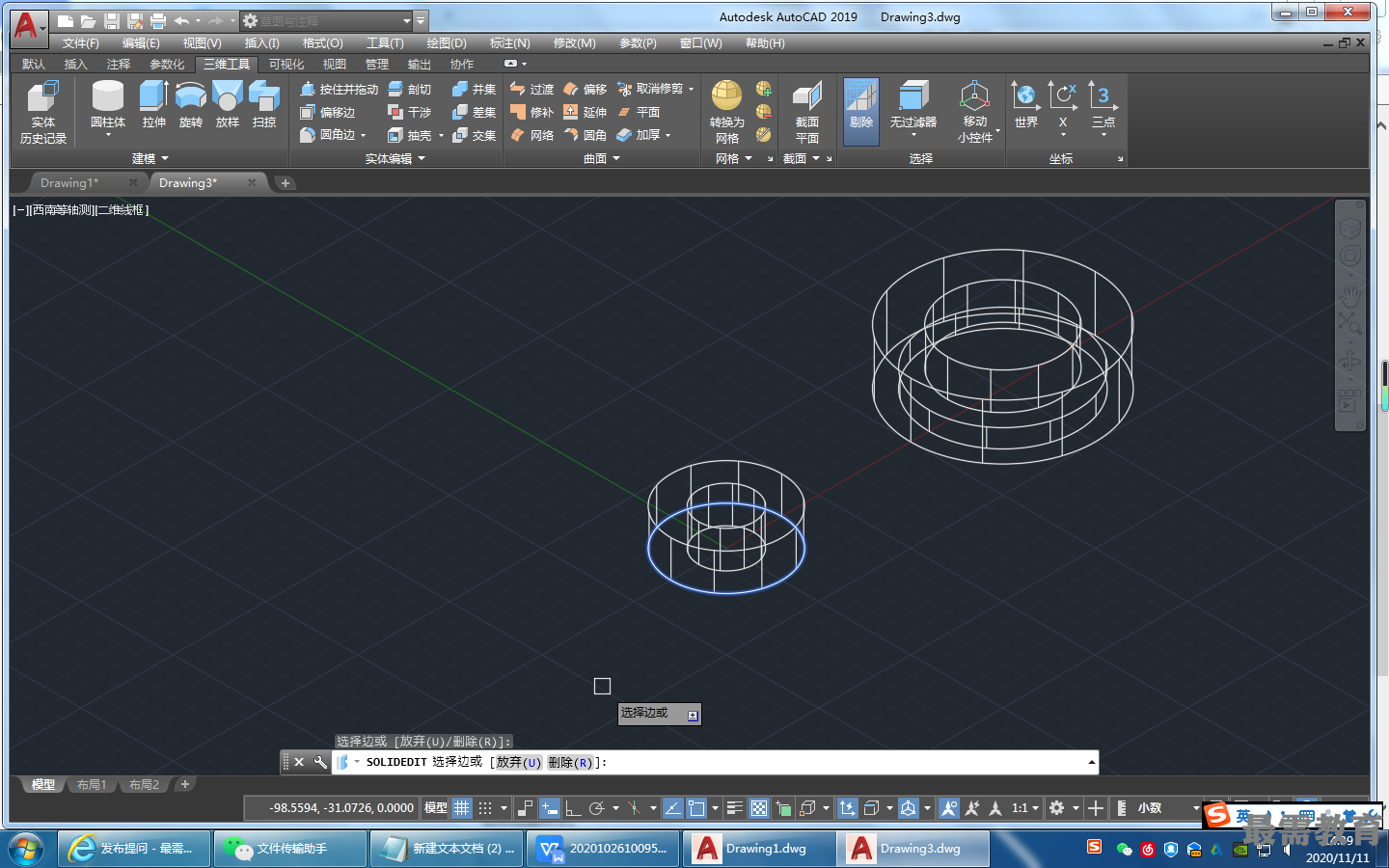Open the 移动小控件 gizmo dropdown

coord(998,130)
